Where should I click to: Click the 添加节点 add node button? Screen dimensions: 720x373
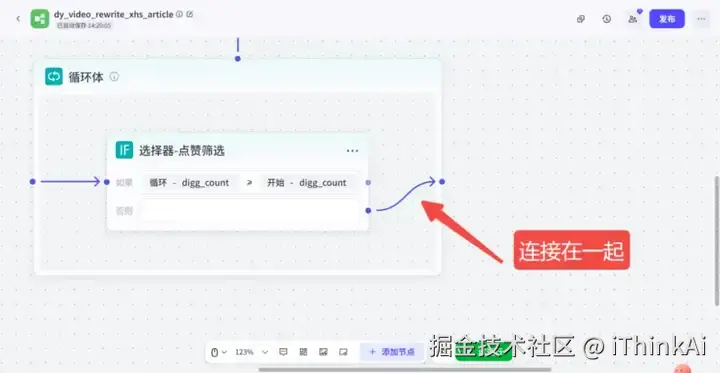[x=392, y=352]
